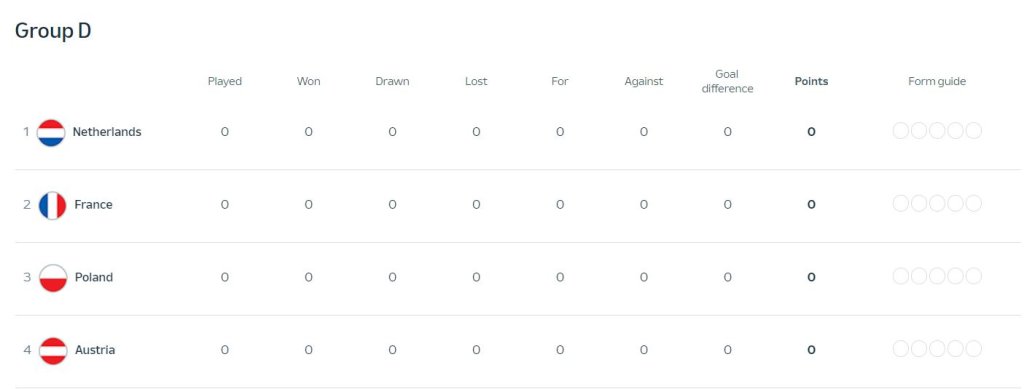Click the Form guide column header
The width and height of the screenshot is (1024, 389).
coord(936,82)
